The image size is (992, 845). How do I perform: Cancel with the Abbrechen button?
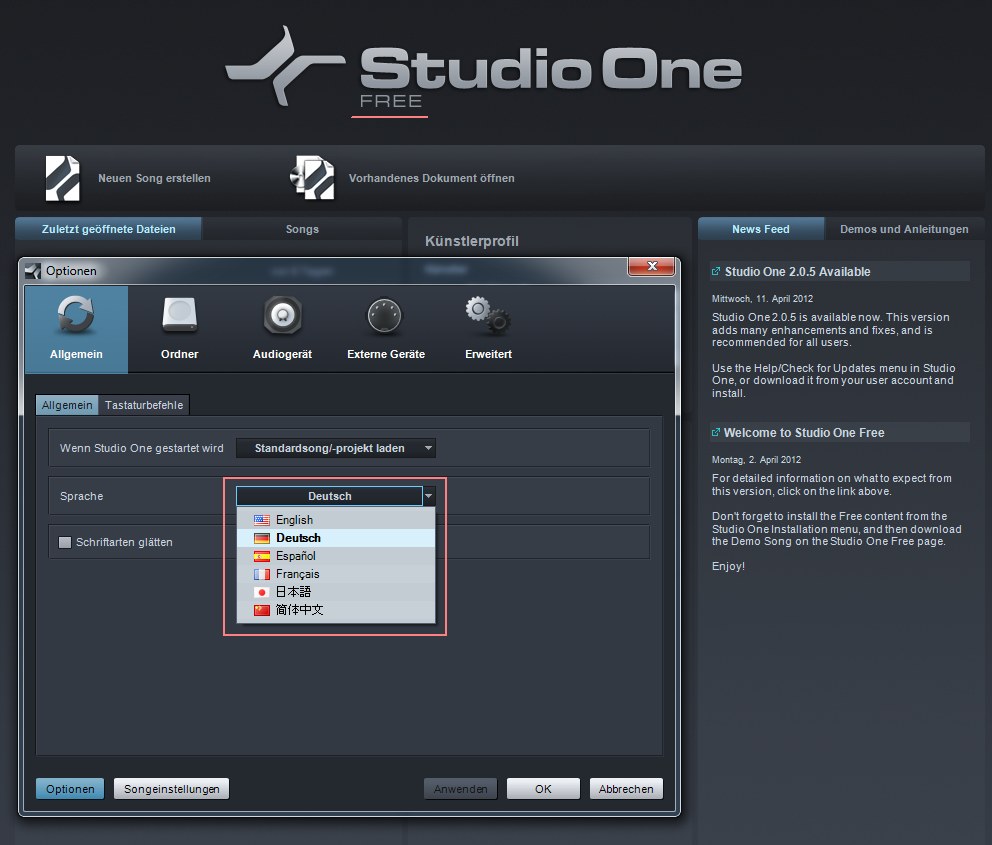click(x=626, y=789)
